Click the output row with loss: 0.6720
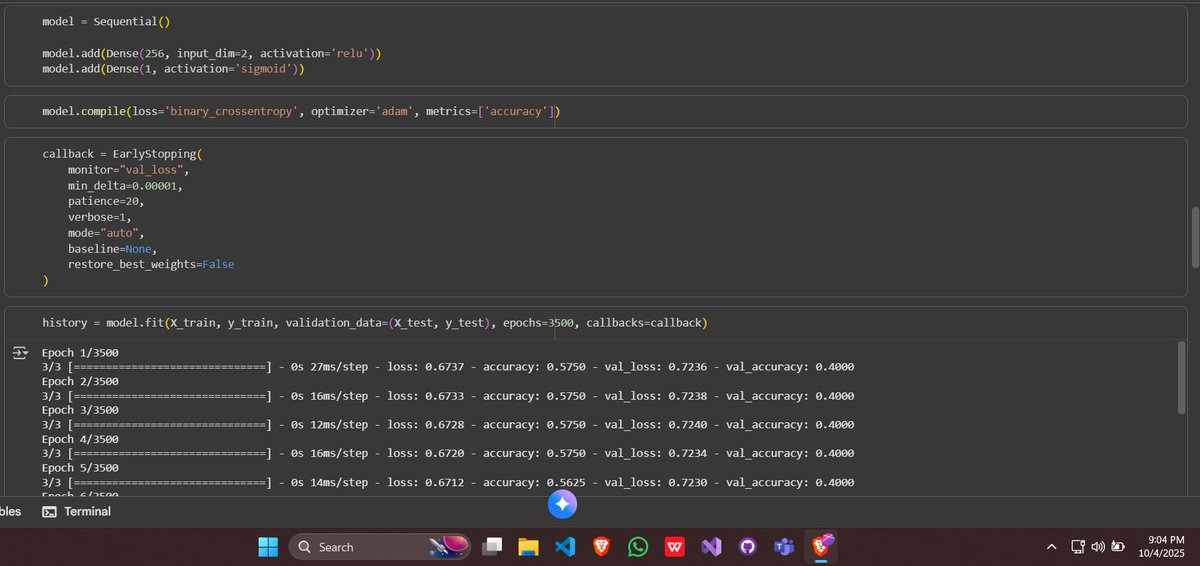Image resolution: width=1200 pixels, height=566 pixels. 448,453
